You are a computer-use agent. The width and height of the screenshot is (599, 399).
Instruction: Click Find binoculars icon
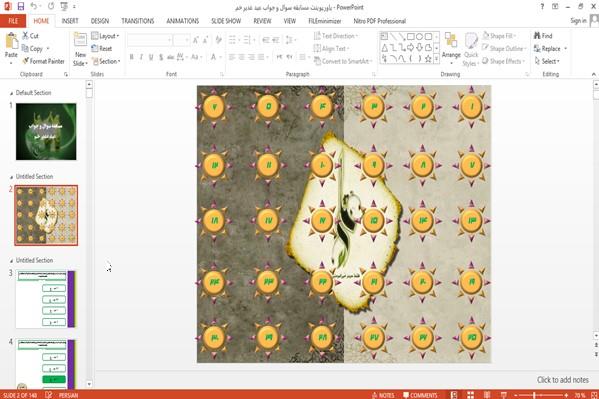point(537,36)
